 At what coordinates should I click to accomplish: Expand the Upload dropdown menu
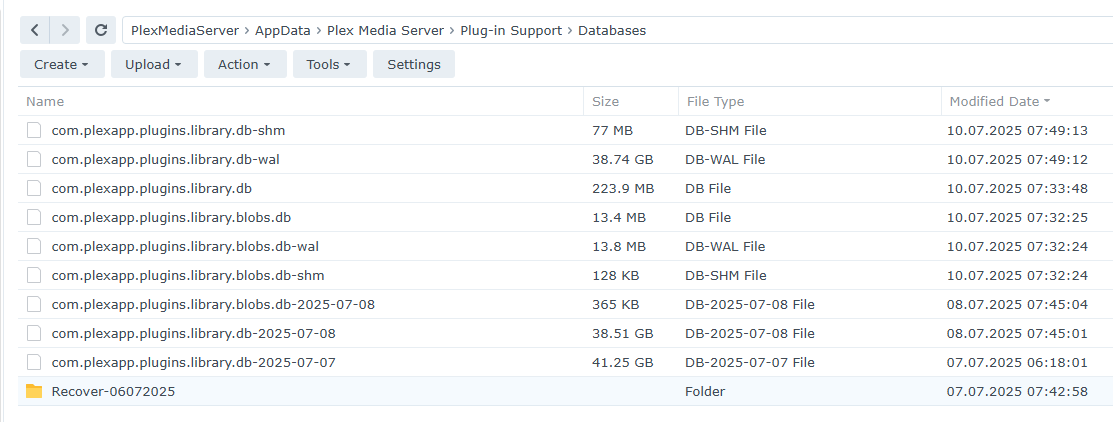[153, 64]
